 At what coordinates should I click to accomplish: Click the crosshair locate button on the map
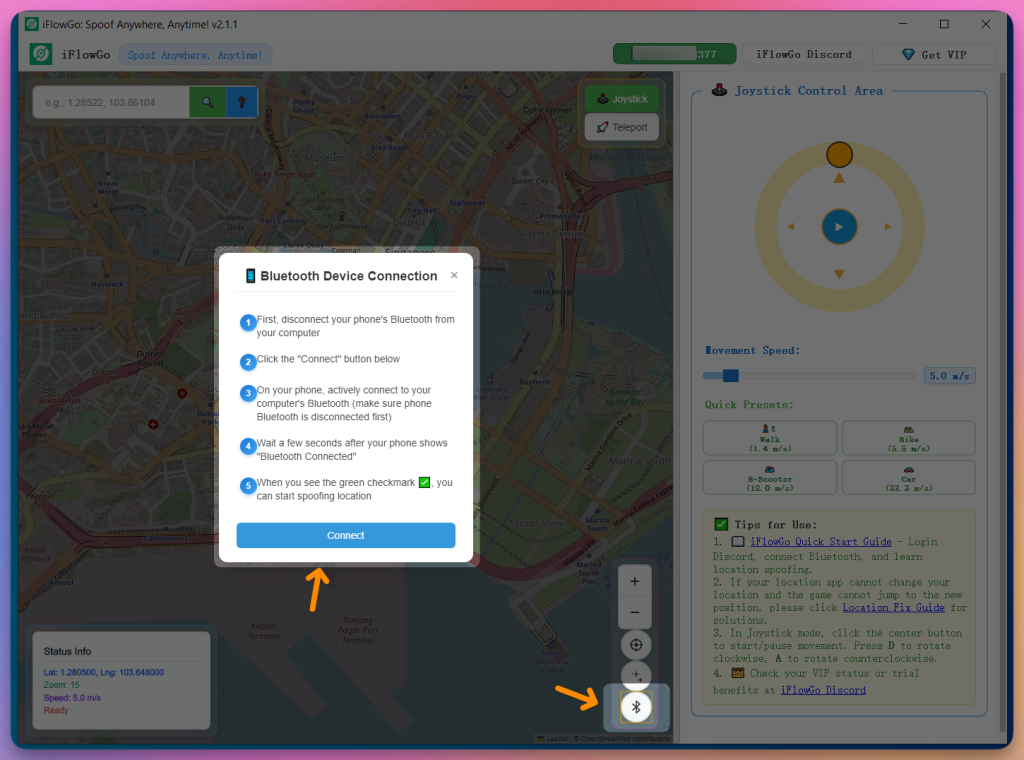[x=635, y=645]
